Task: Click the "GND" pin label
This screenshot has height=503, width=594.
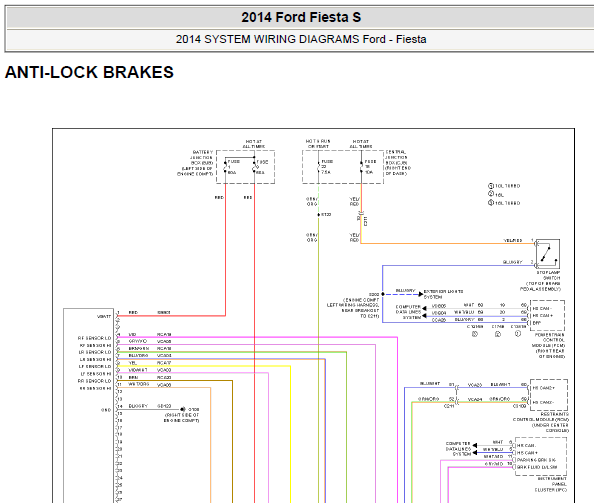Action: [x=106, y=410]
